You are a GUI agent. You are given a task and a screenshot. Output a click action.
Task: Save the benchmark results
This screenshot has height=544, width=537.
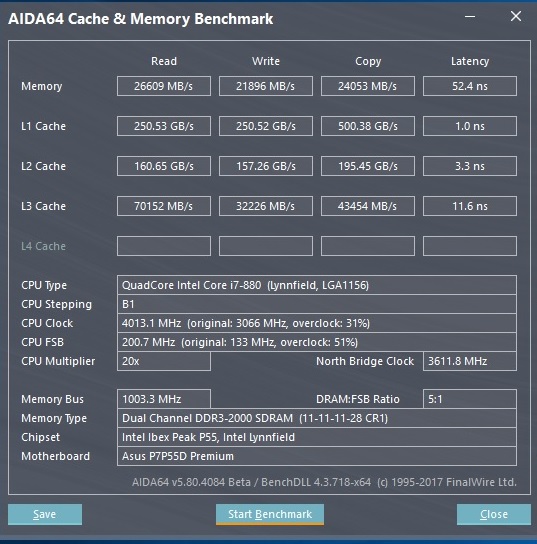45,514
